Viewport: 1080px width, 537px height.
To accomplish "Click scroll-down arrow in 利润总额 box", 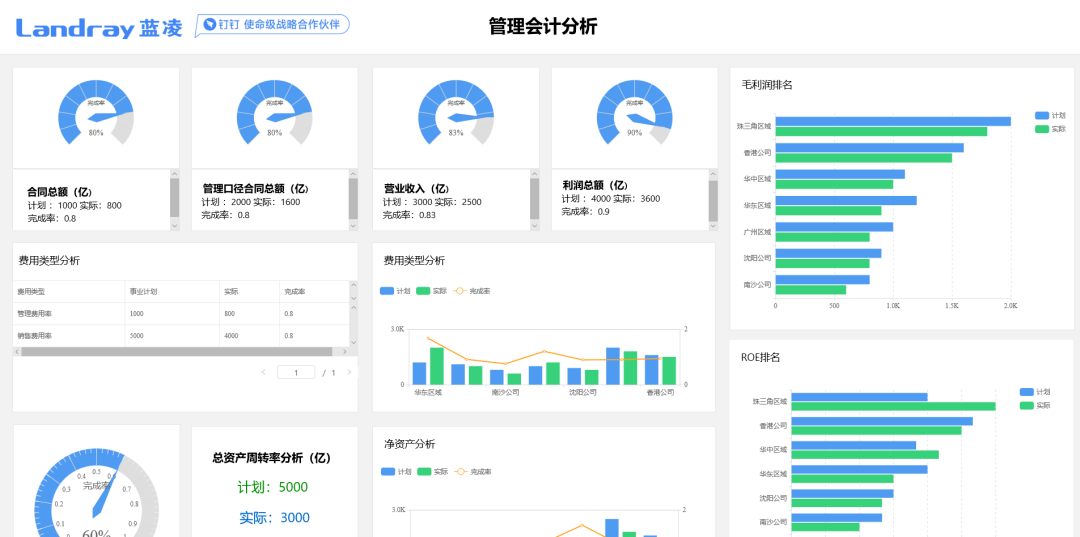I will [x=713, y=225].
